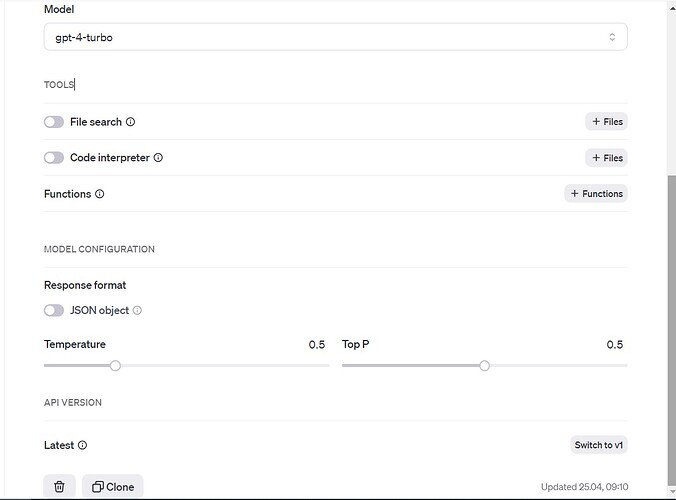Viewport: 676px width, 500px height.
Task: Enable the File search toggle
Action: pos(54,122)
